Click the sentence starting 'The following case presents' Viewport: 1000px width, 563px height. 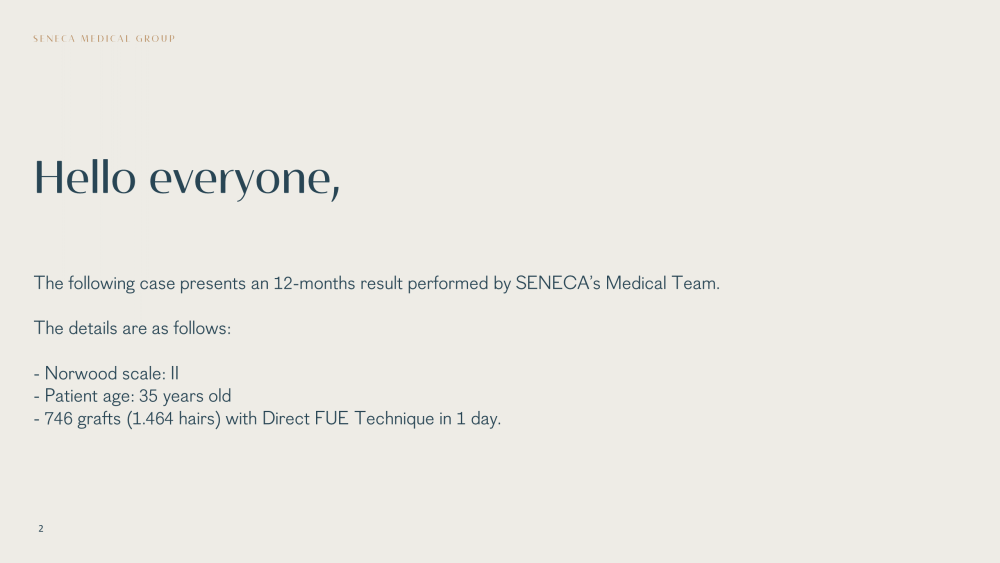click(x=376, y=283)
